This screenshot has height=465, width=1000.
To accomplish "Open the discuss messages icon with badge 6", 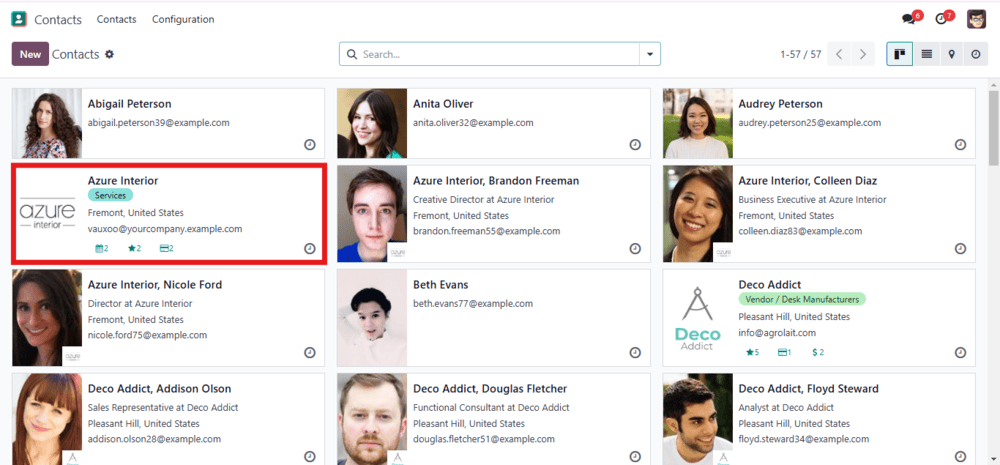I will click(908, 19).
